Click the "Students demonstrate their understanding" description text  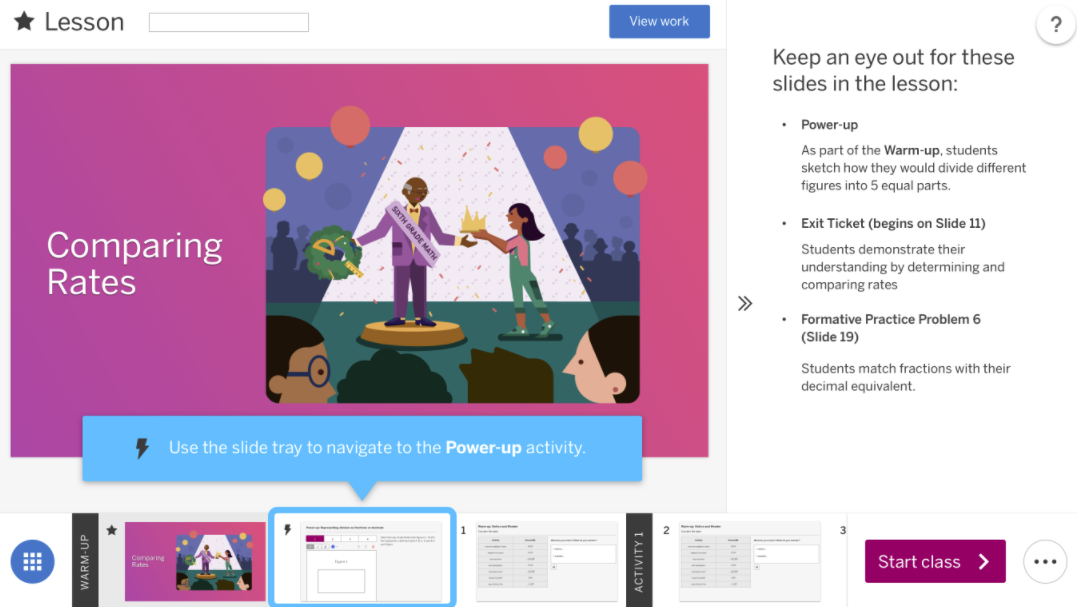pos(903,267)
